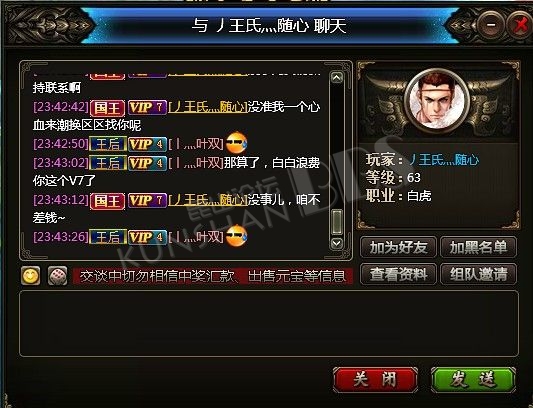Send a 组队邀请 team invite
The height and width of the screenshot is (408, 533).
tap(479, 274)
